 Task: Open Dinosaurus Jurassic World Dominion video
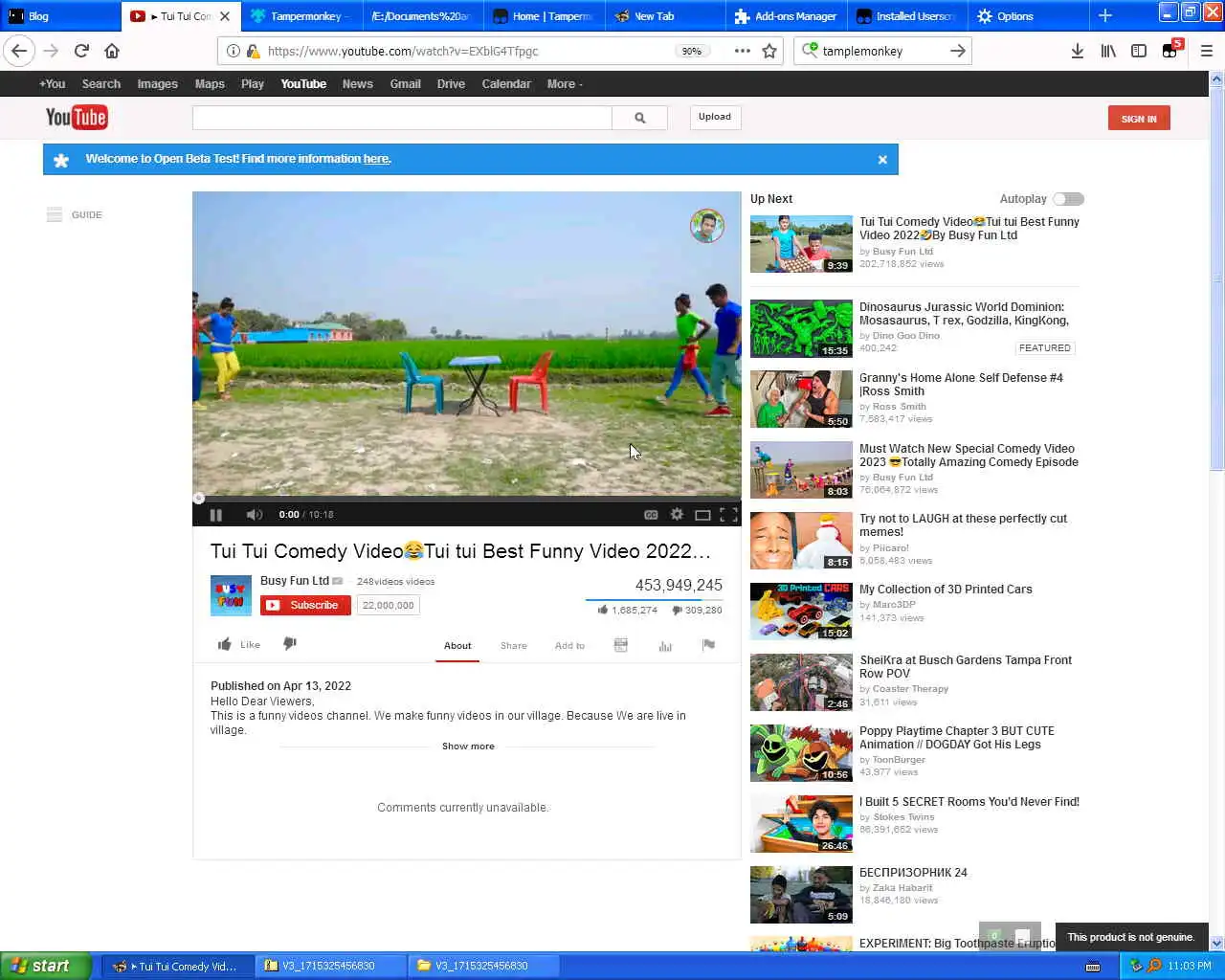(964, 314)
